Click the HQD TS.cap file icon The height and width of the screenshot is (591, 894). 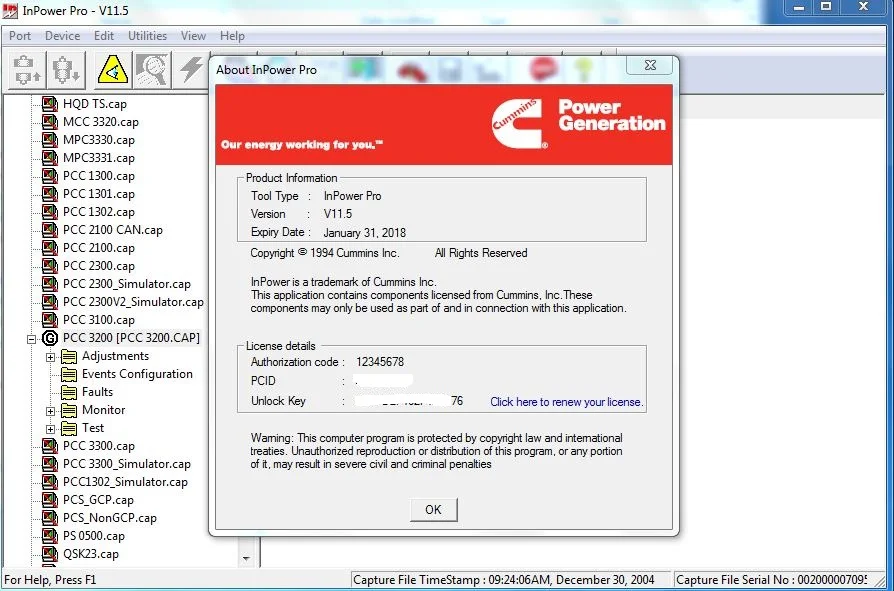pos(50,104)
